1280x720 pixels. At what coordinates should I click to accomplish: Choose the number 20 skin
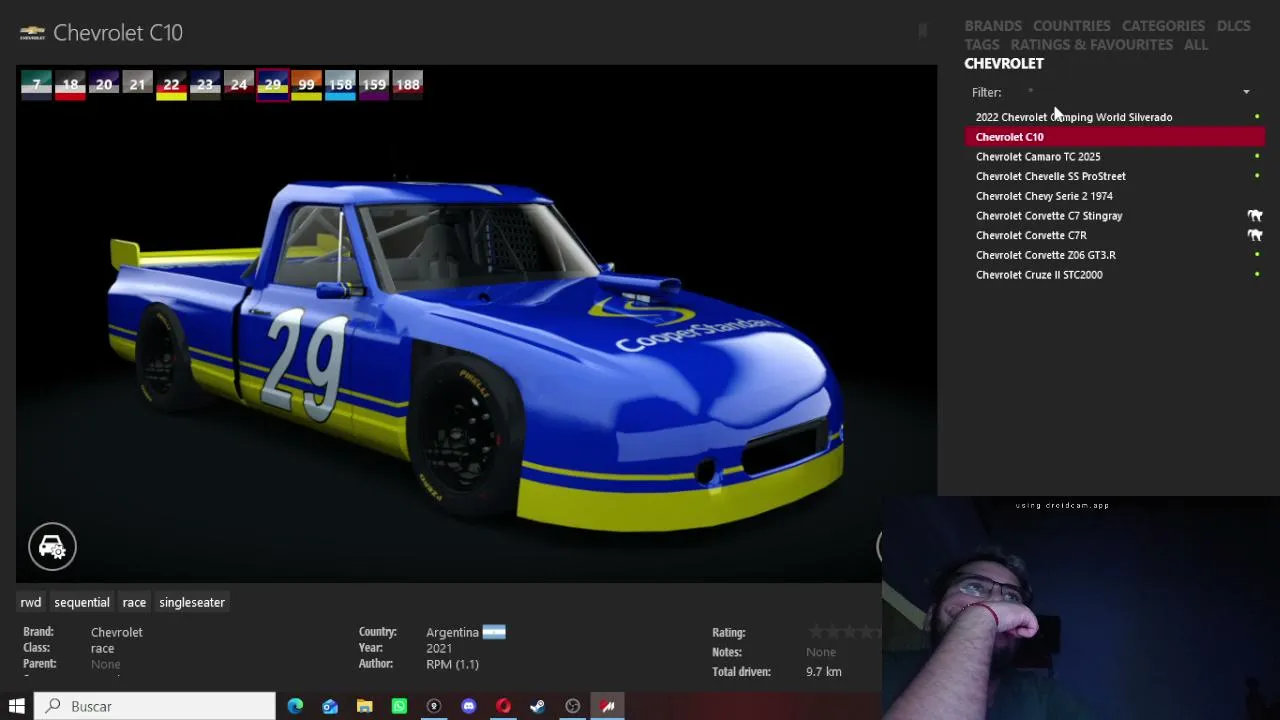click(104, 85)
